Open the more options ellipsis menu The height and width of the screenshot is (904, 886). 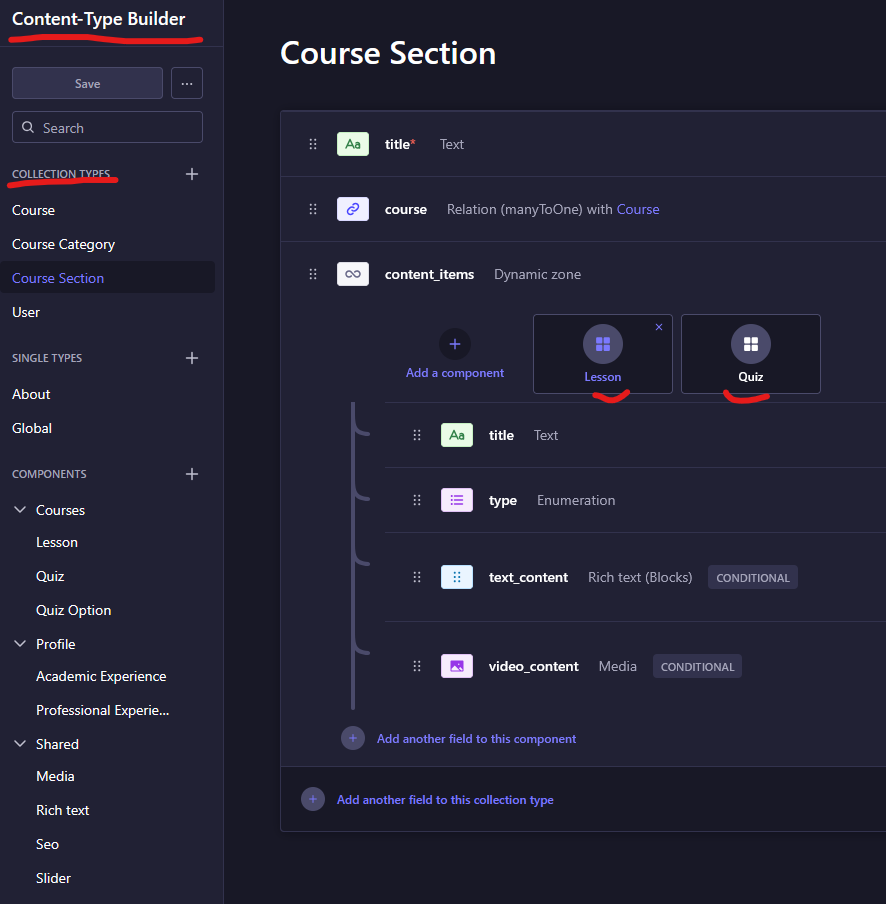187,83
